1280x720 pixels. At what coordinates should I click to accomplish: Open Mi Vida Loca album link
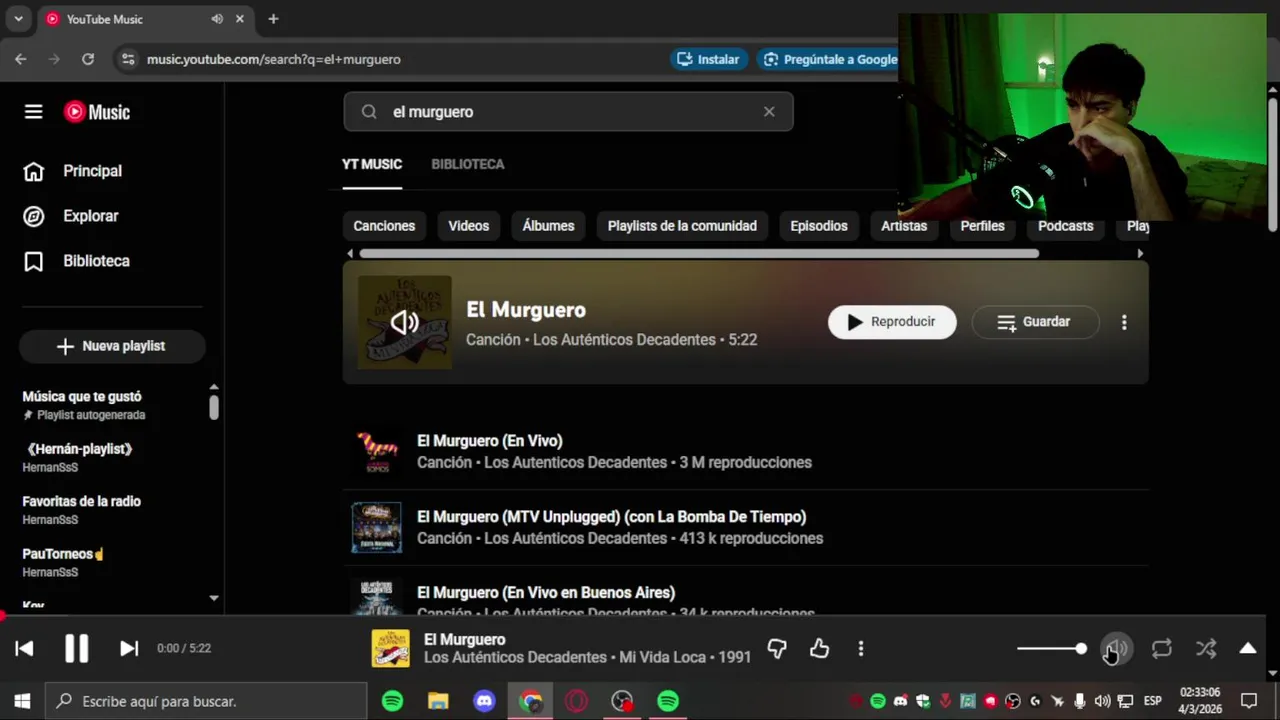tap(663, 657)
